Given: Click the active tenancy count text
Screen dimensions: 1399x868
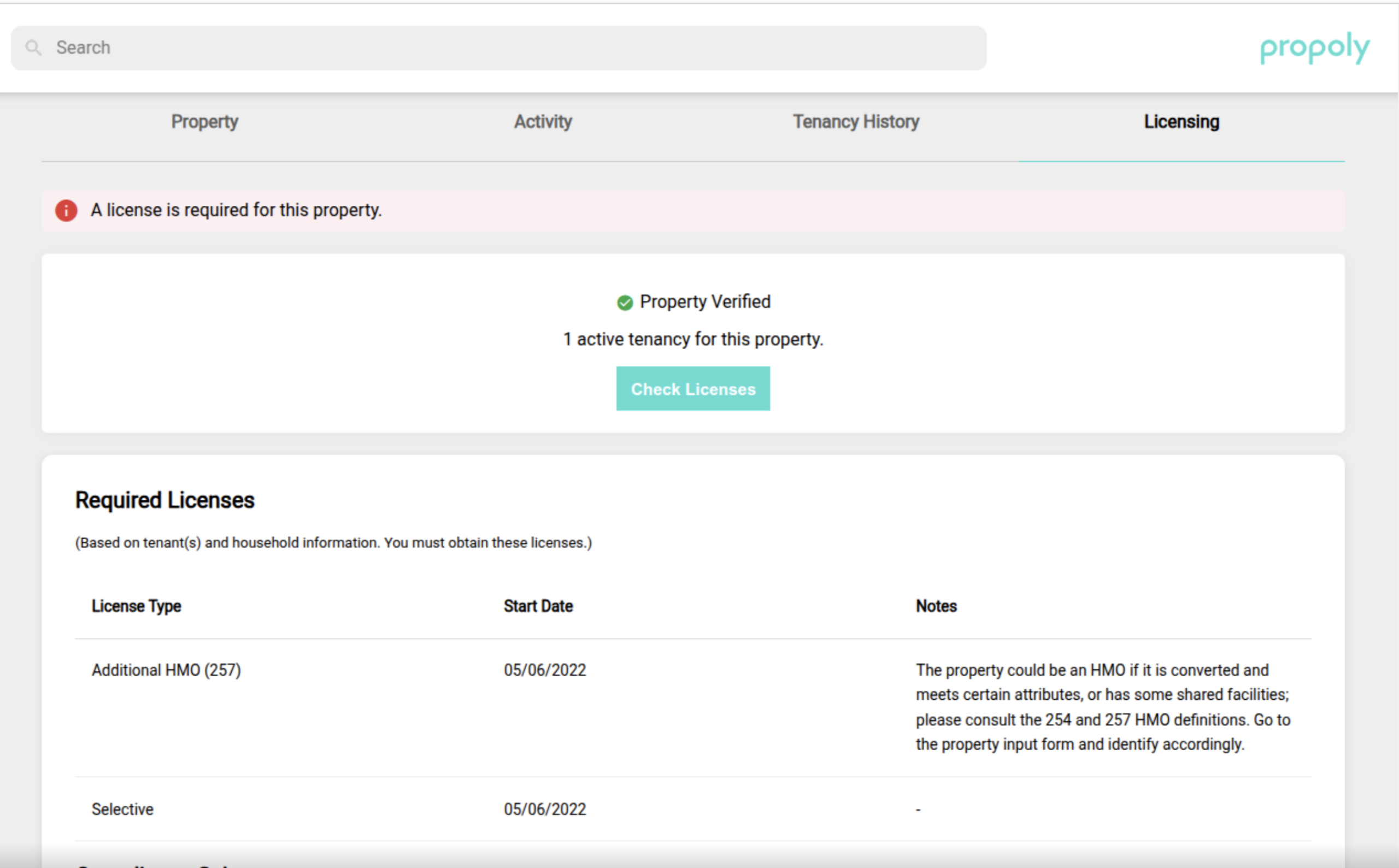Looking at the screenshot, I should tap(692, 339).
